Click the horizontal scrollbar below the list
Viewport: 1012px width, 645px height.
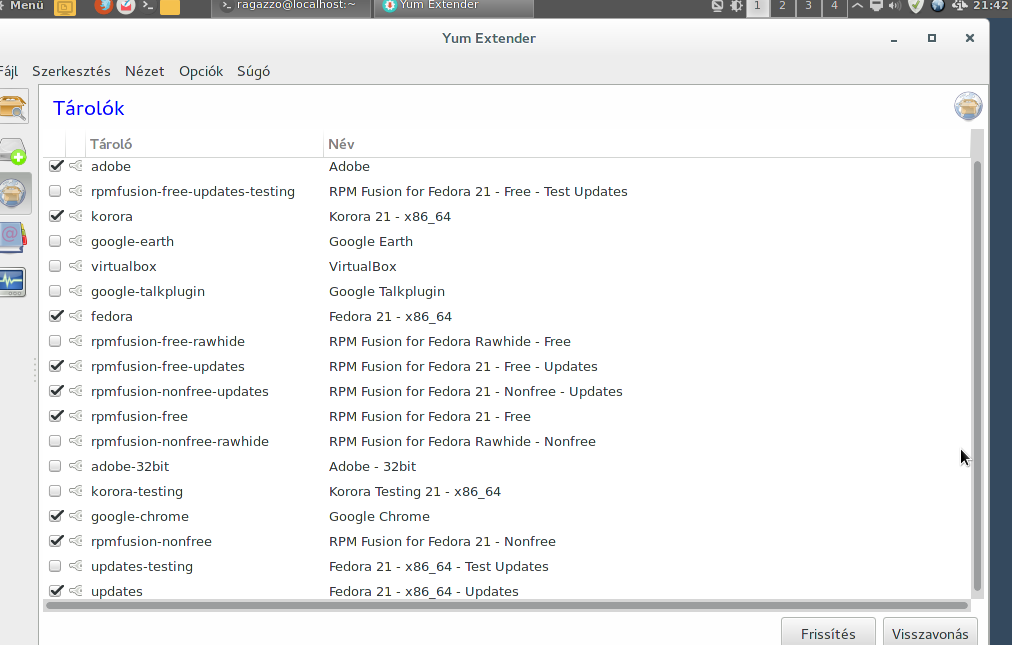tap(507, 605)
